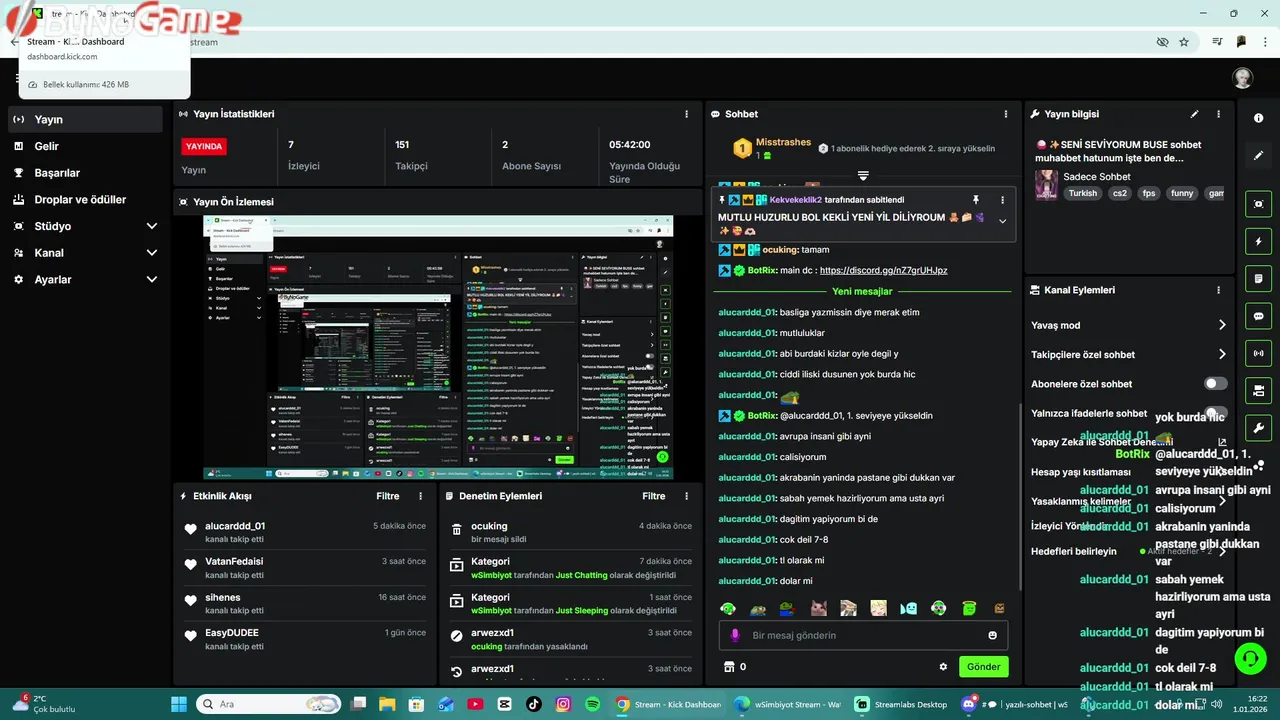Expand the Kanal sidebar section
Image resolution: width=1280 pixels, height=720 pixels.
[85, 253]
